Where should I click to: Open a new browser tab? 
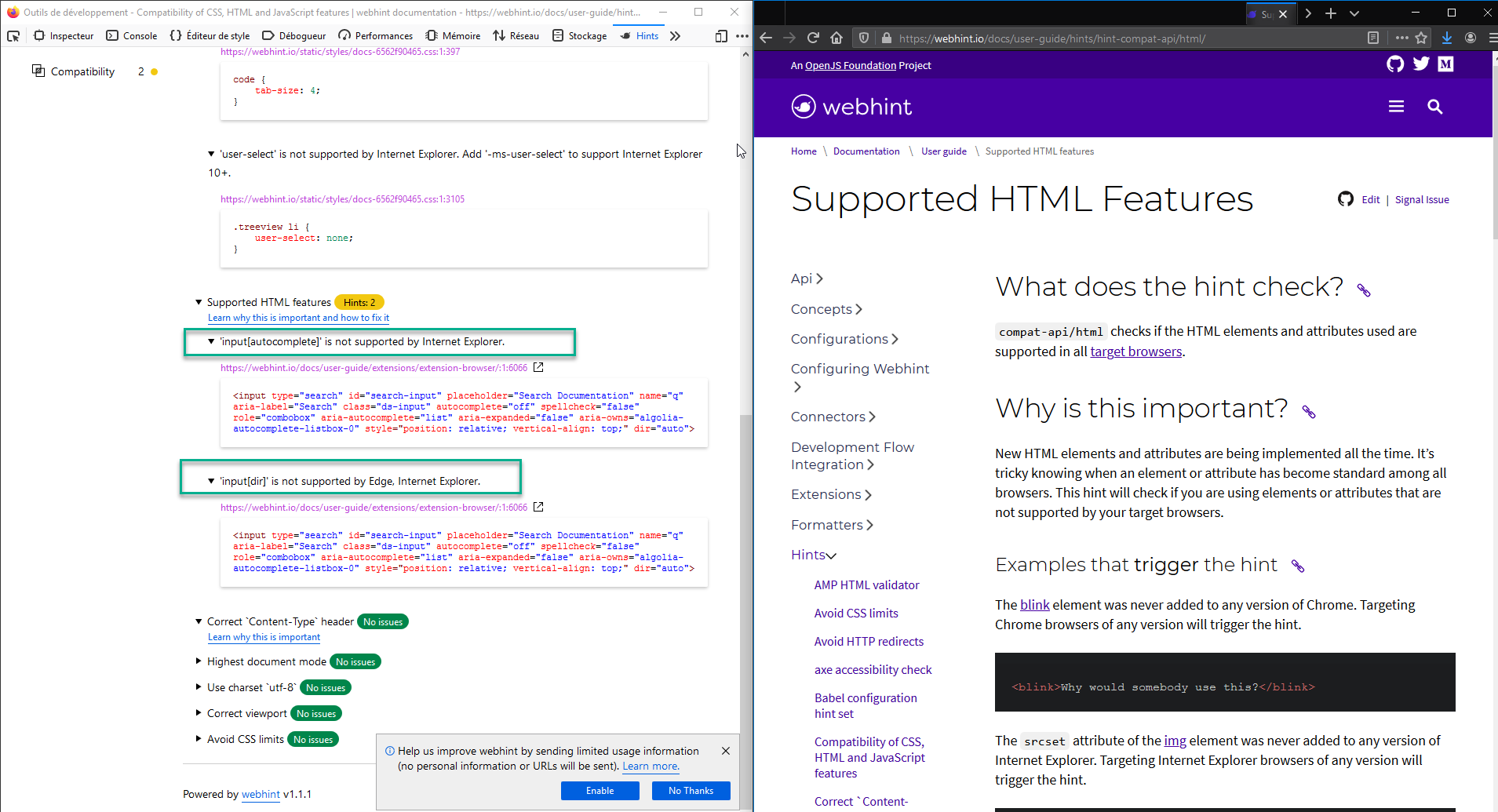pos(1331,13)
